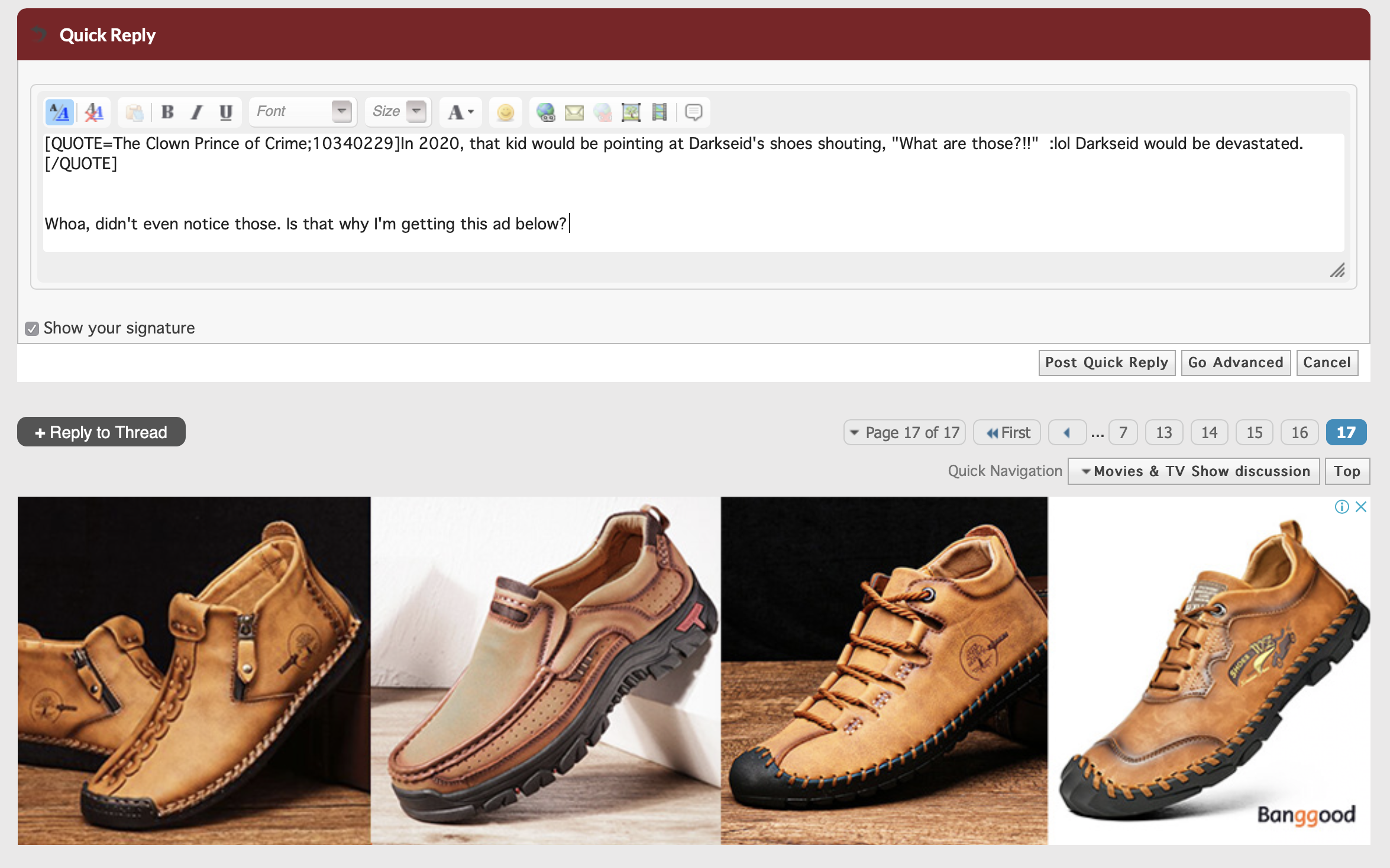Viewport: 1390px width, 868px height.
Task: Click the slip-on loafer ad image
Action: (545, 671)
